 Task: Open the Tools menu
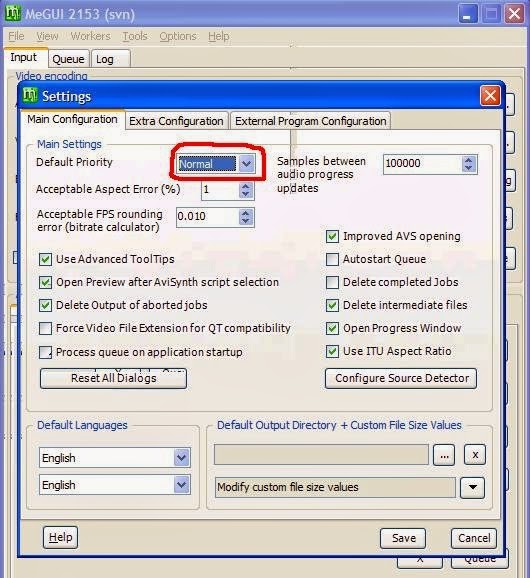135,36
